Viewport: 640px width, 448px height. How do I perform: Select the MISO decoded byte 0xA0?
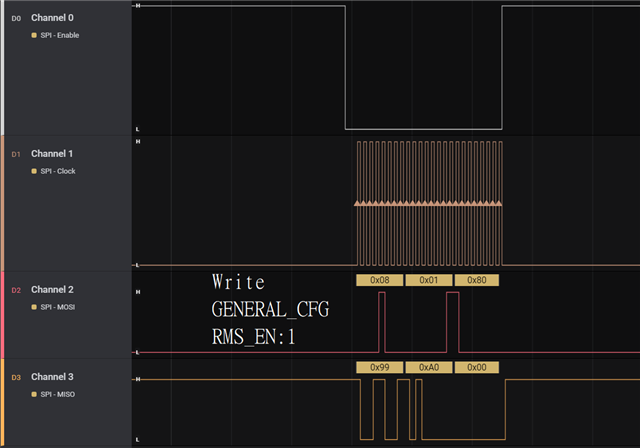(x=429, y=368)
